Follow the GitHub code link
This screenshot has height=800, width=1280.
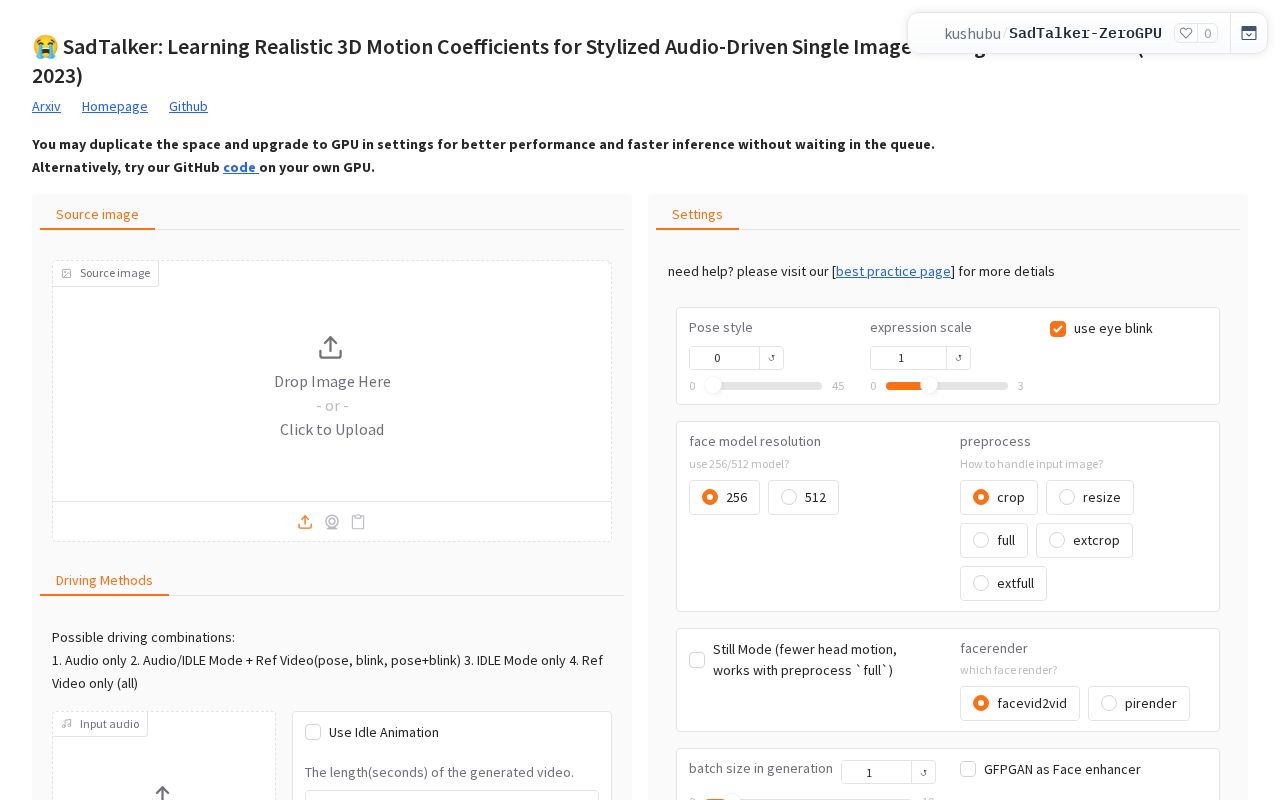click(x=239, y=167)
